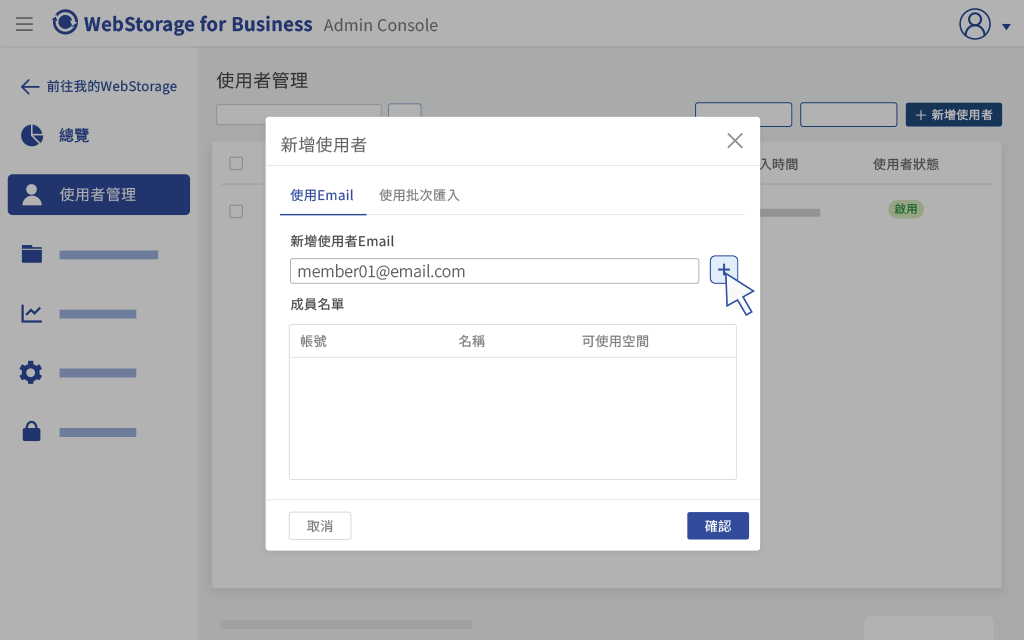Add the email with the plus button

pos(724,270)
